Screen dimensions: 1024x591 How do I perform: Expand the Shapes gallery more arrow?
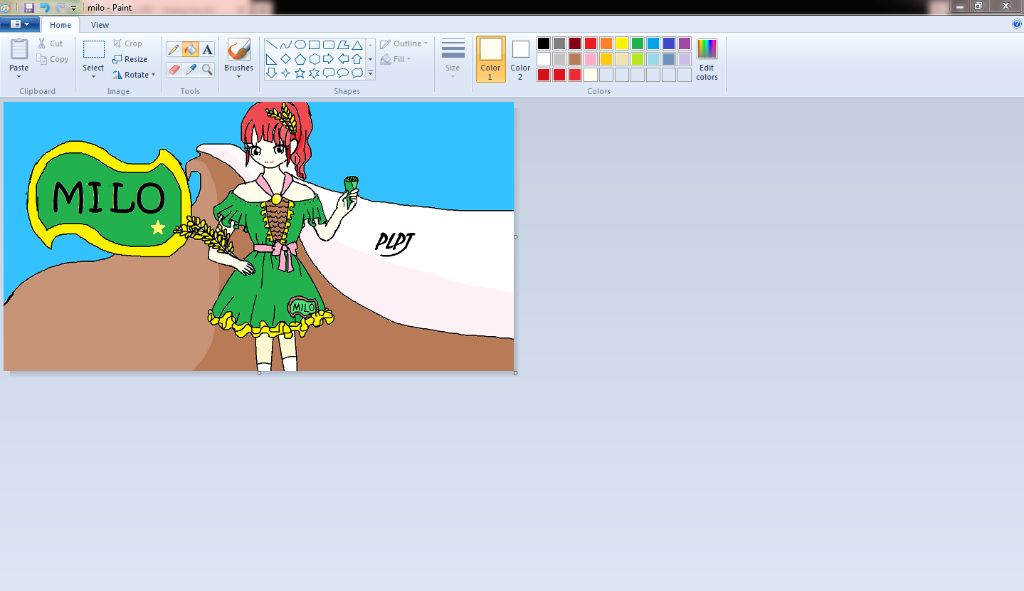370,73
